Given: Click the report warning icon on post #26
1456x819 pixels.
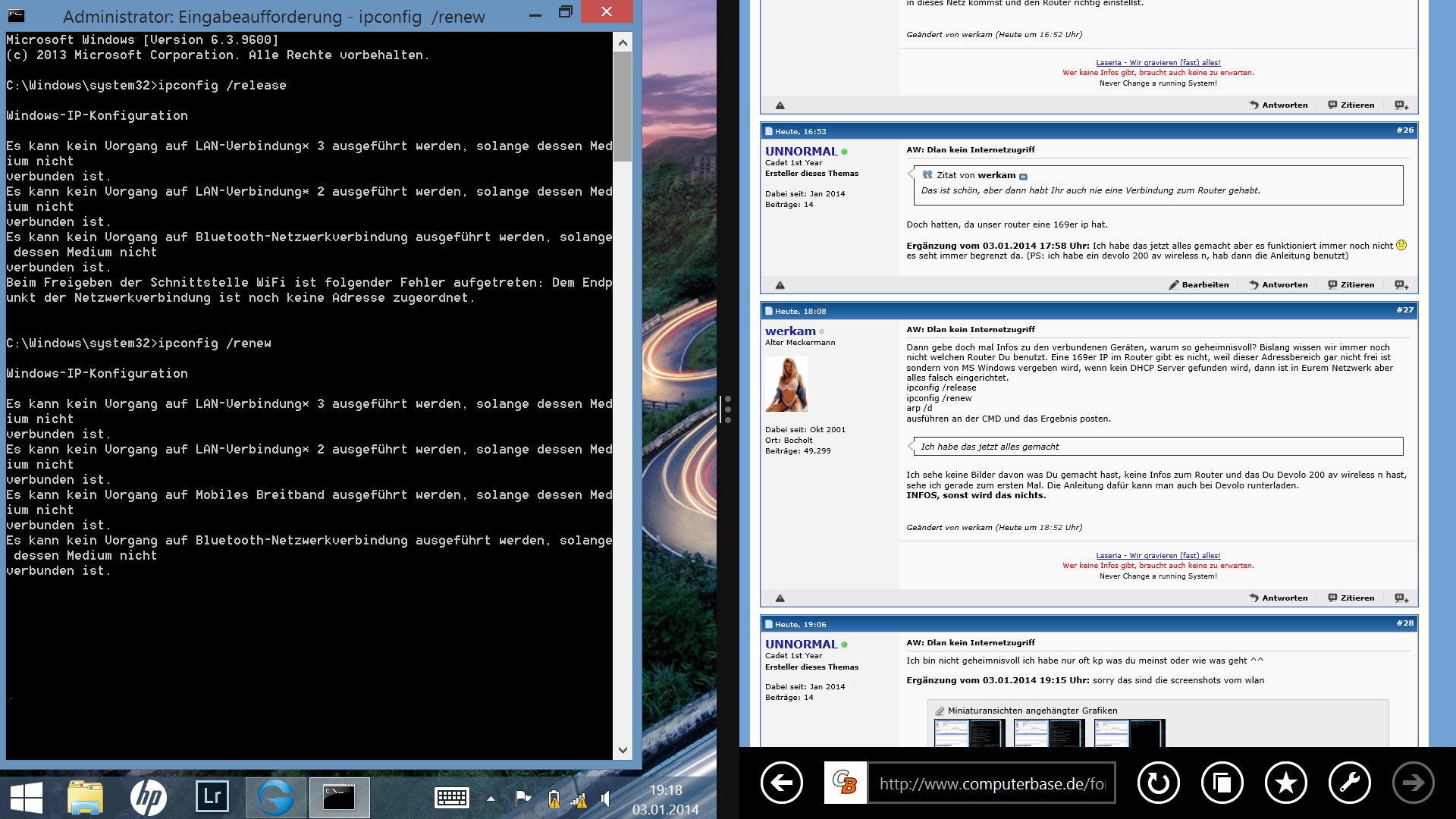Looking at the screenshot, I should 780,285.
